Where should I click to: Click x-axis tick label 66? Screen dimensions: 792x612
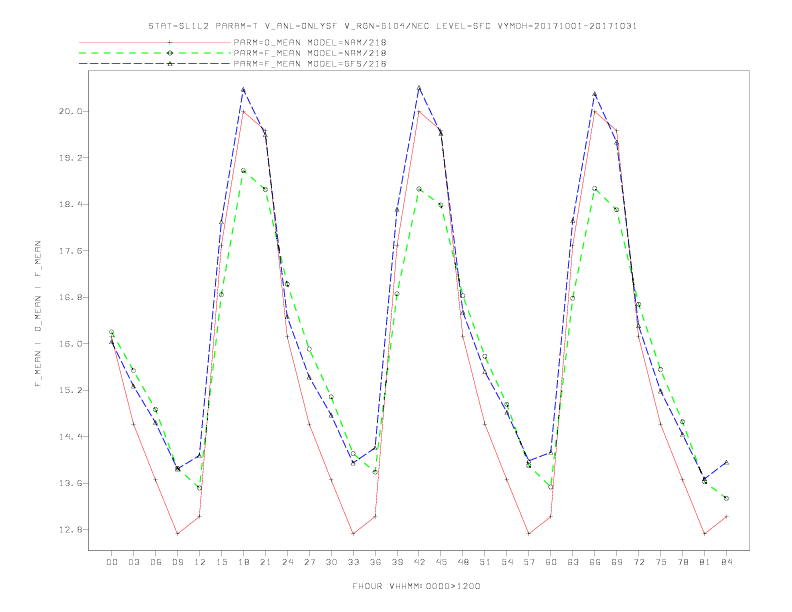[595, 562]
